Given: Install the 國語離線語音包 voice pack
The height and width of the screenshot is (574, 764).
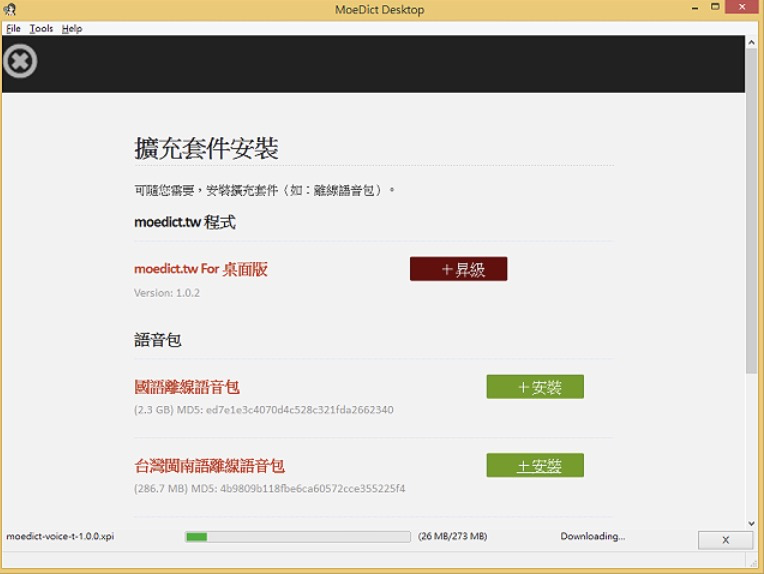Looking at the screenshot, I should pos(535,387).
